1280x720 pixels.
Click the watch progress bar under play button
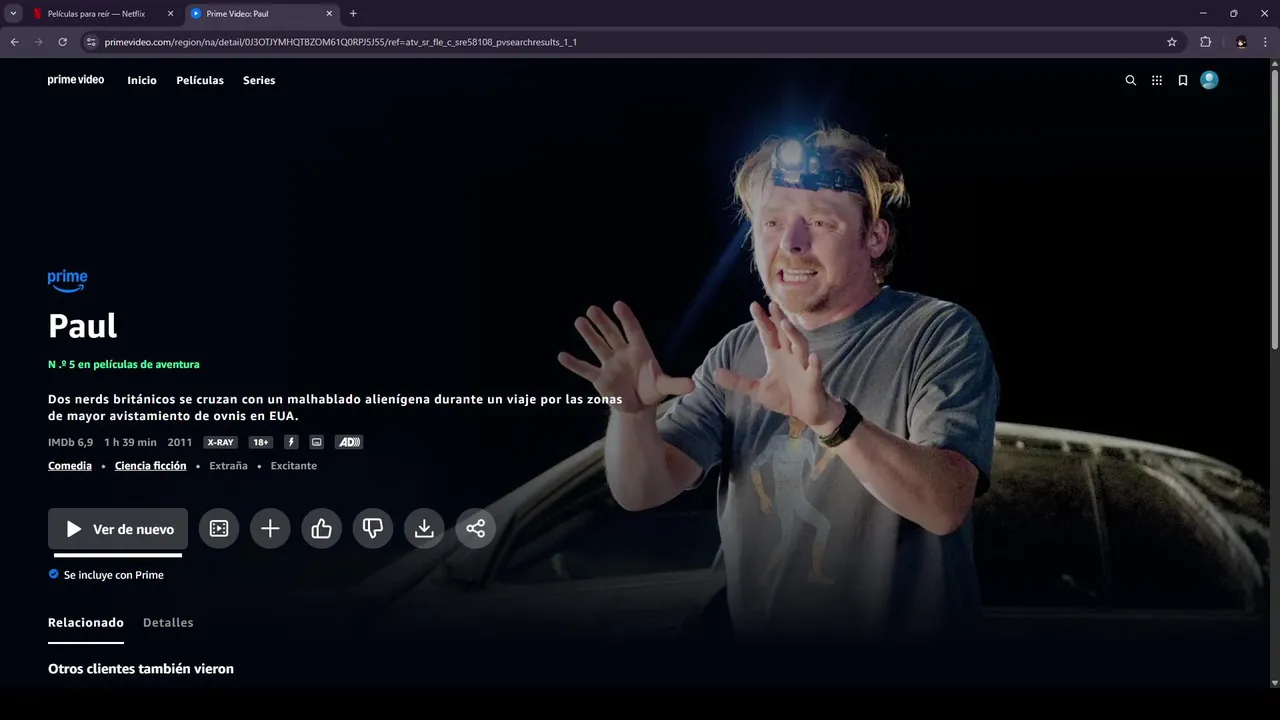tap(118, 555)
